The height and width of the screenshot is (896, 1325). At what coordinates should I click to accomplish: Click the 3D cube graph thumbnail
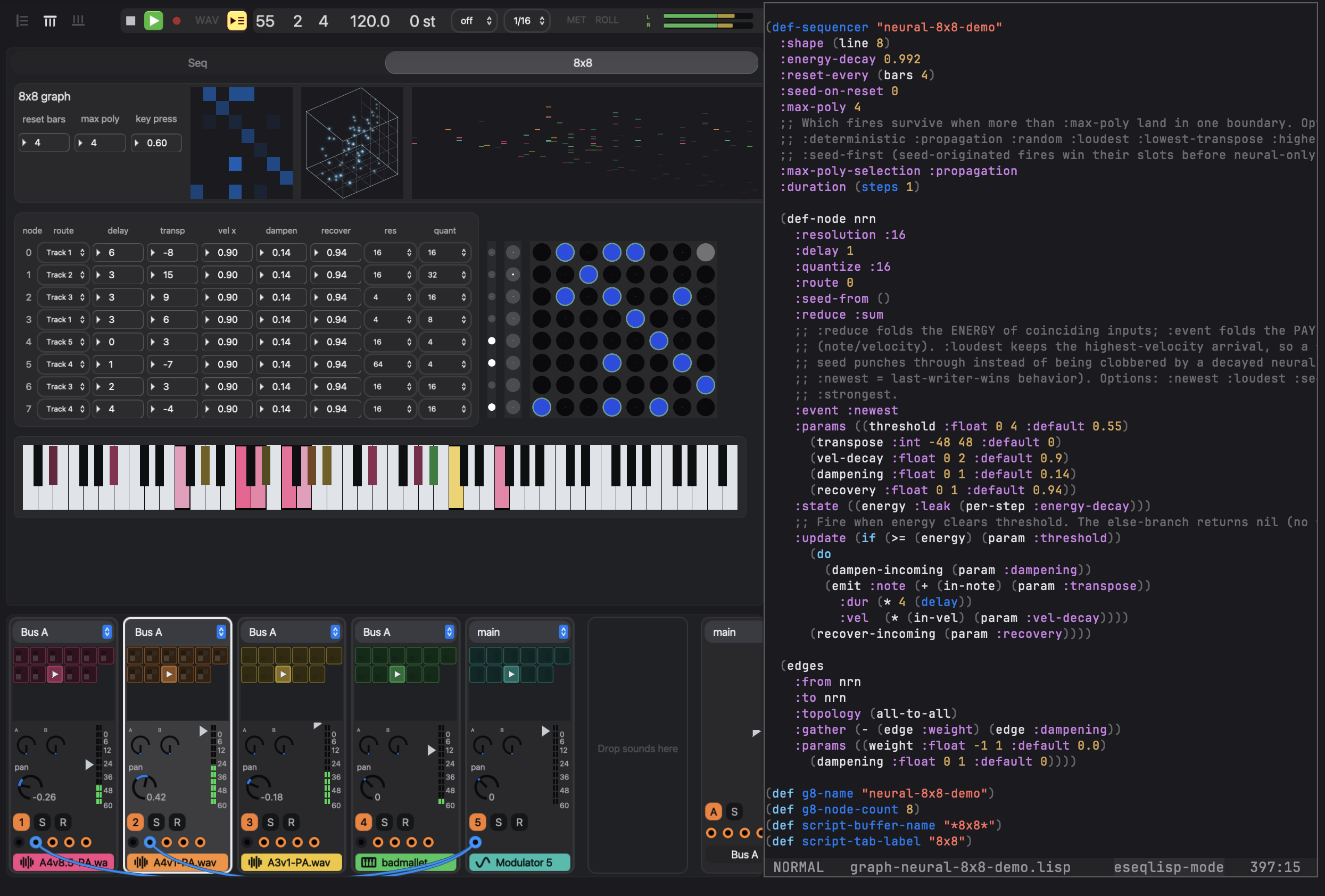tap(352, 143)
